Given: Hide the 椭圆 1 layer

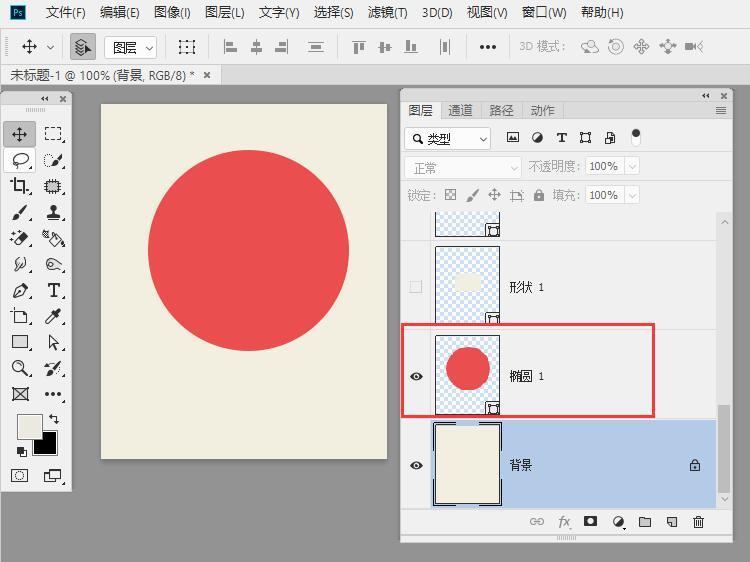Looking at the screenshot, I should [x=416, y=377].
